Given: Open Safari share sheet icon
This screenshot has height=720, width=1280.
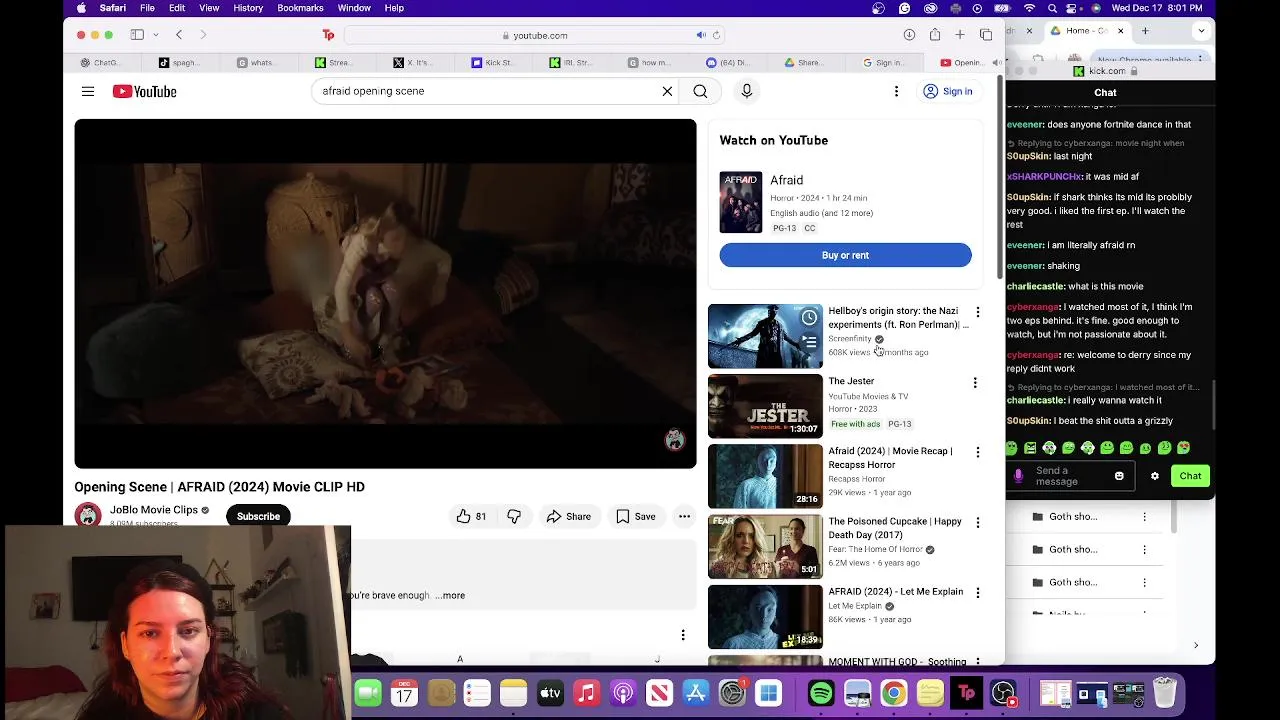Looking at the screenshot, I should 935,35.
